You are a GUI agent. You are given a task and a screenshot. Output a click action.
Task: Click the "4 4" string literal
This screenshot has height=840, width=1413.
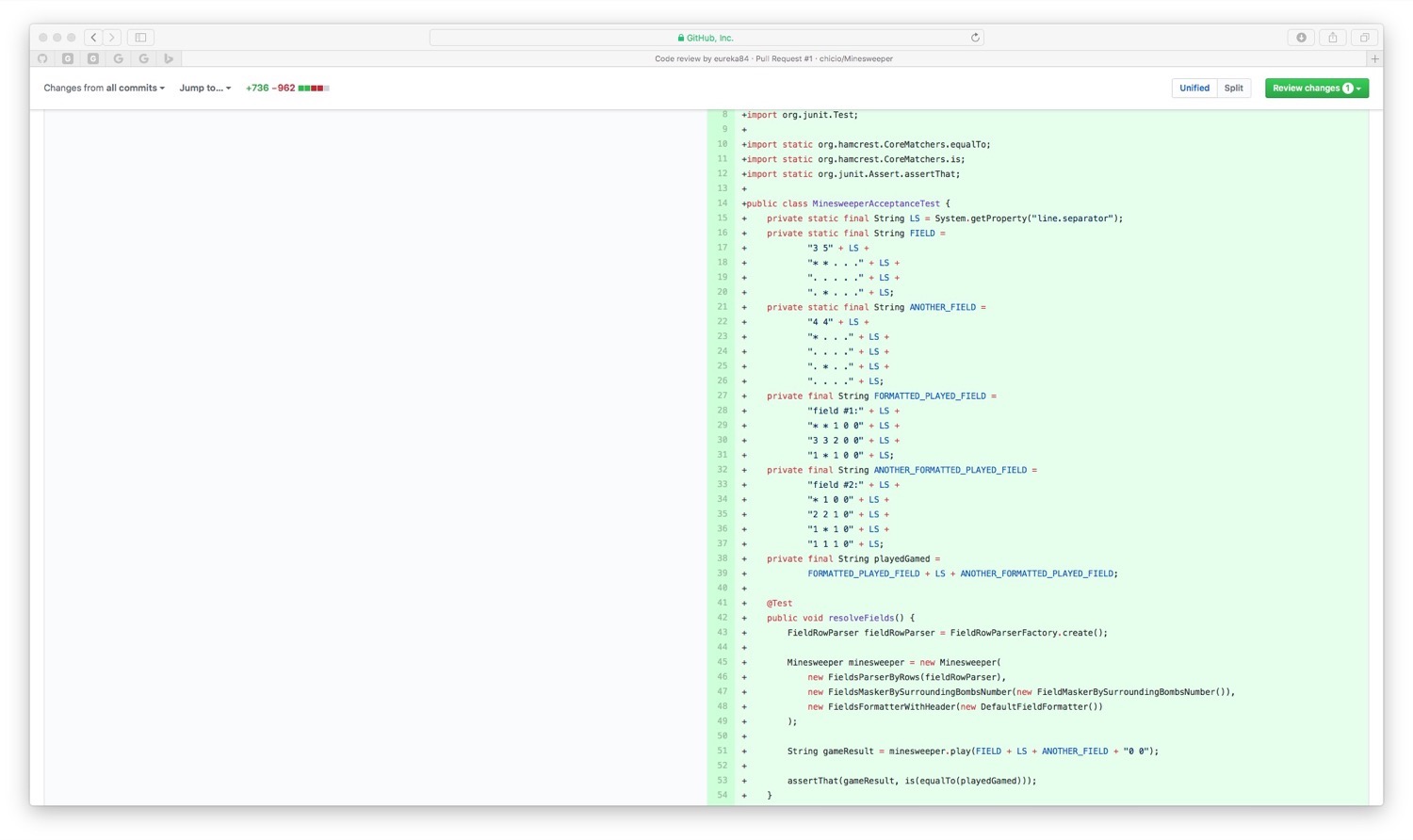[x=820, y=322]
